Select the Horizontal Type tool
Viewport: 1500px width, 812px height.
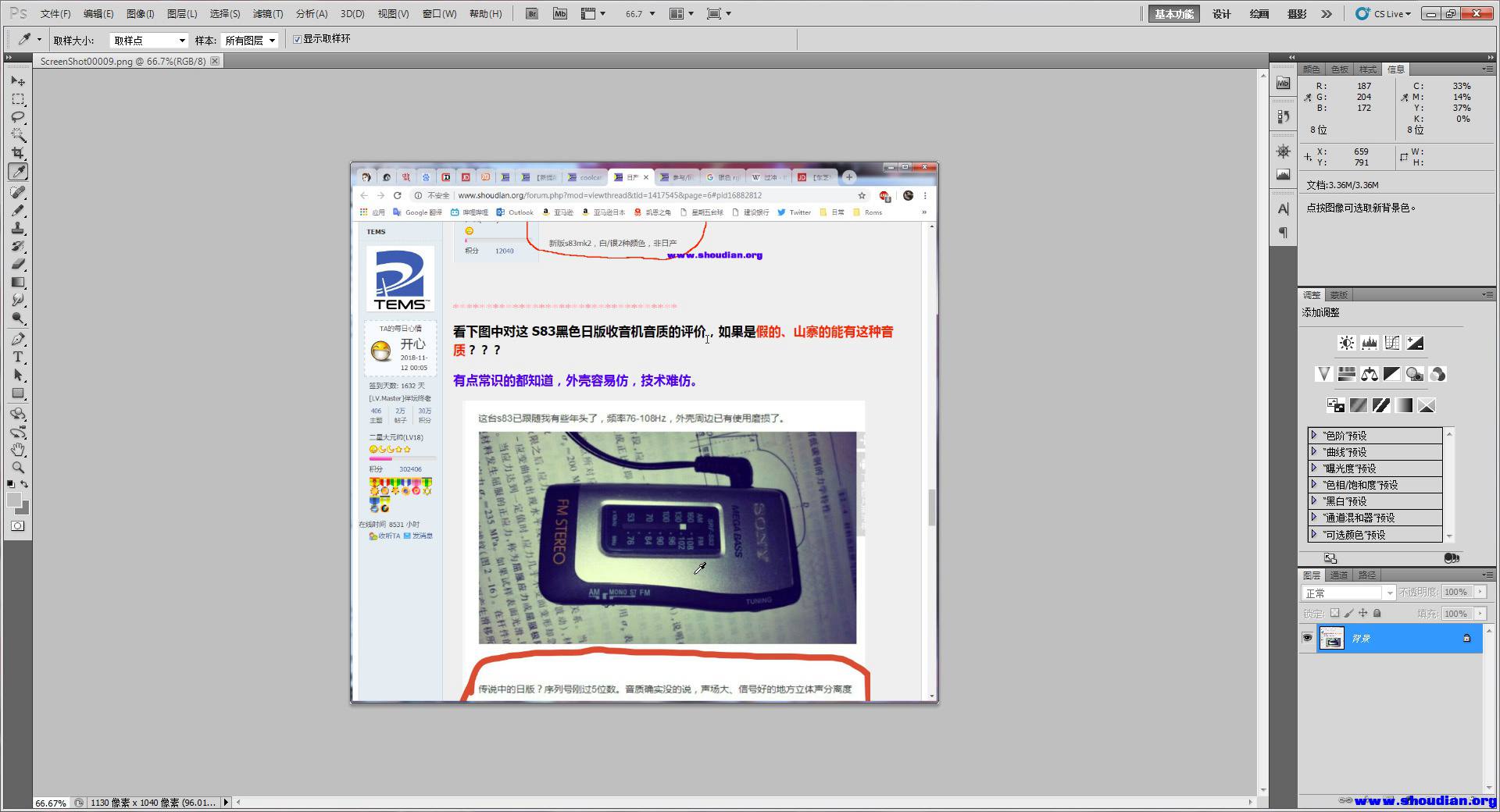point(18,357)
